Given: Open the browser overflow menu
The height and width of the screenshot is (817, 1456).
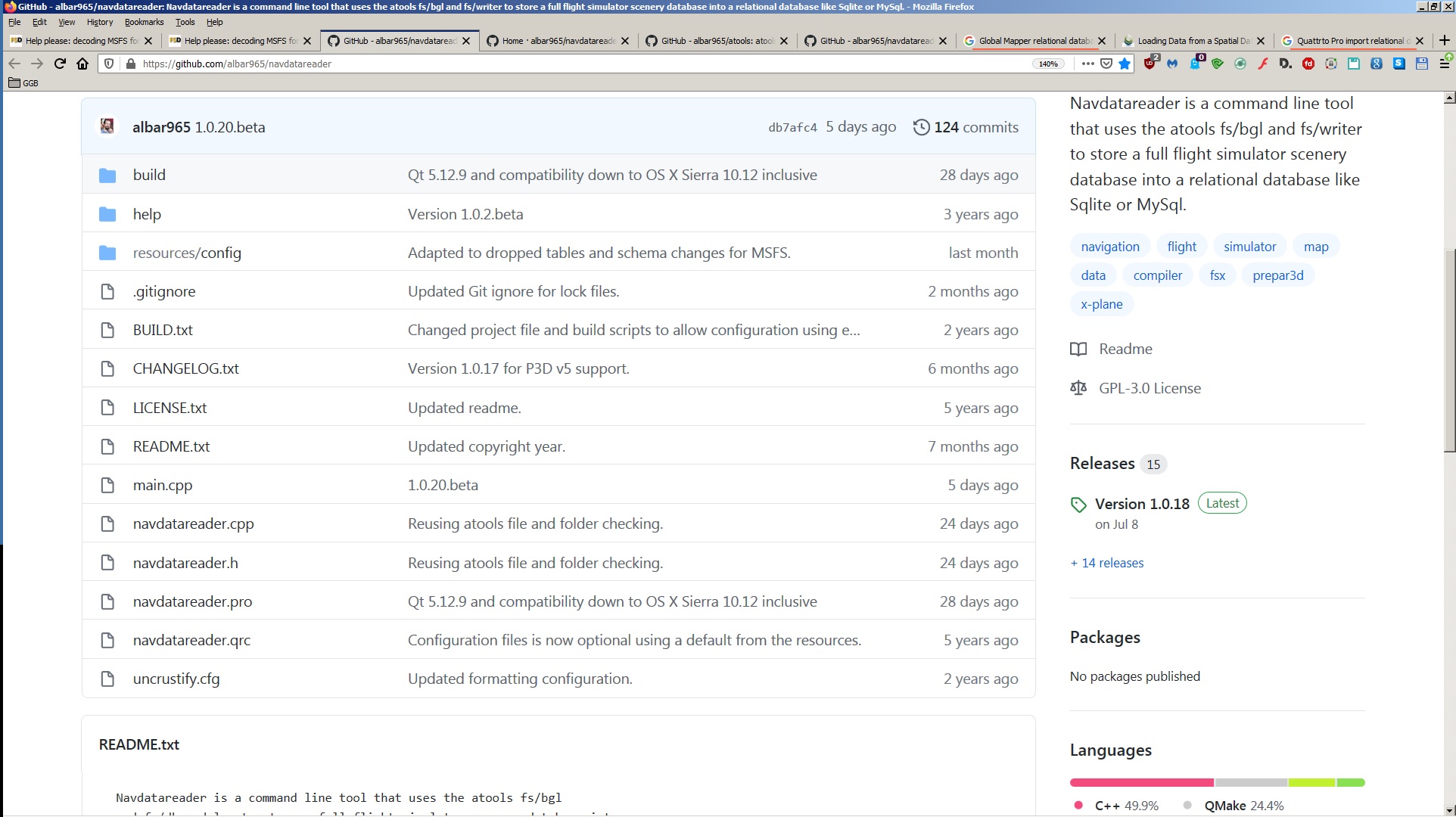Looking at the screenshot, I should pyautogui.click(x=1087, y=64).
